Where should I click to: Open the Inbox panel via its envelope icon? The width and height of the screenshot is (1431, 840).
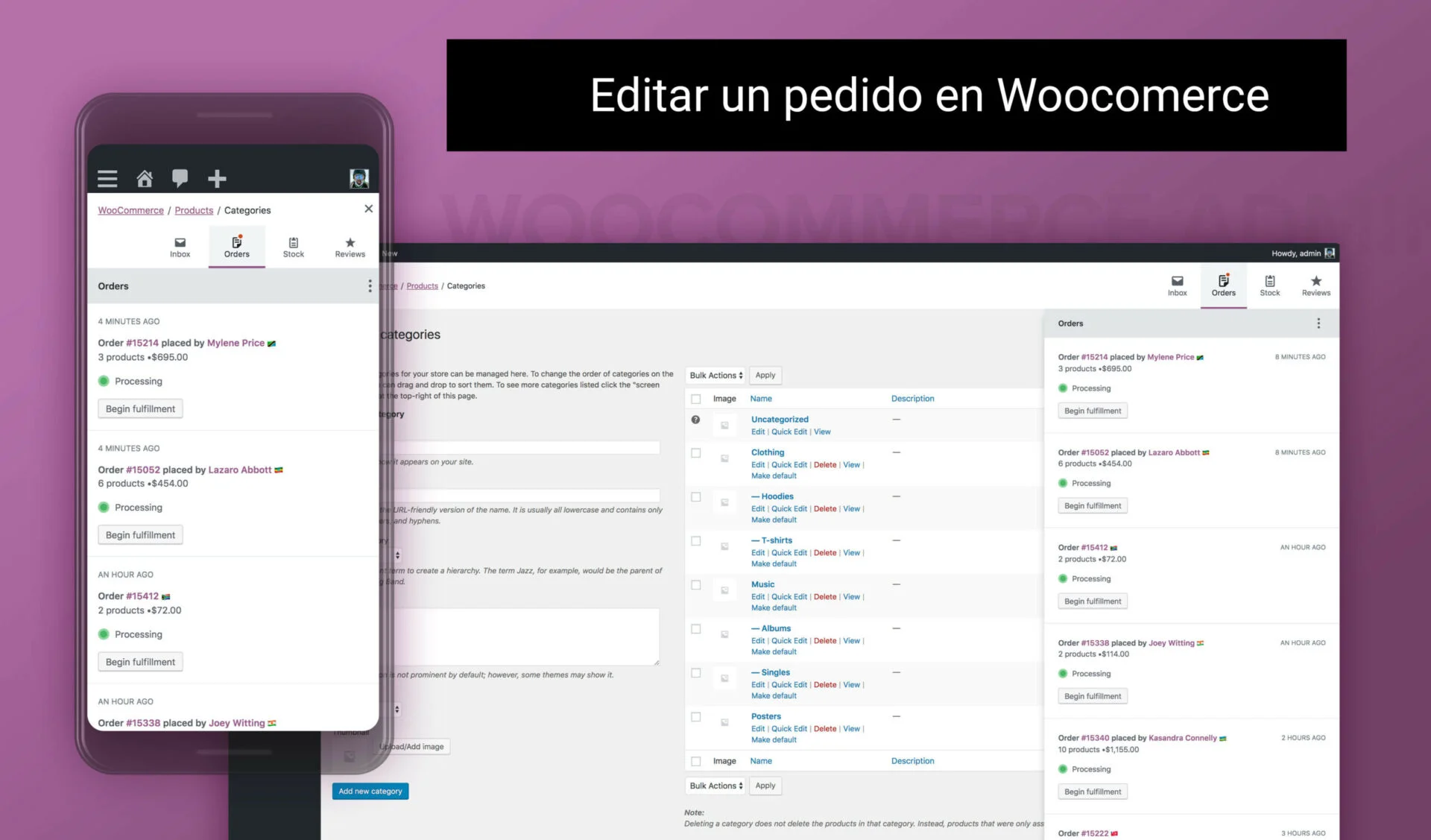180,247
